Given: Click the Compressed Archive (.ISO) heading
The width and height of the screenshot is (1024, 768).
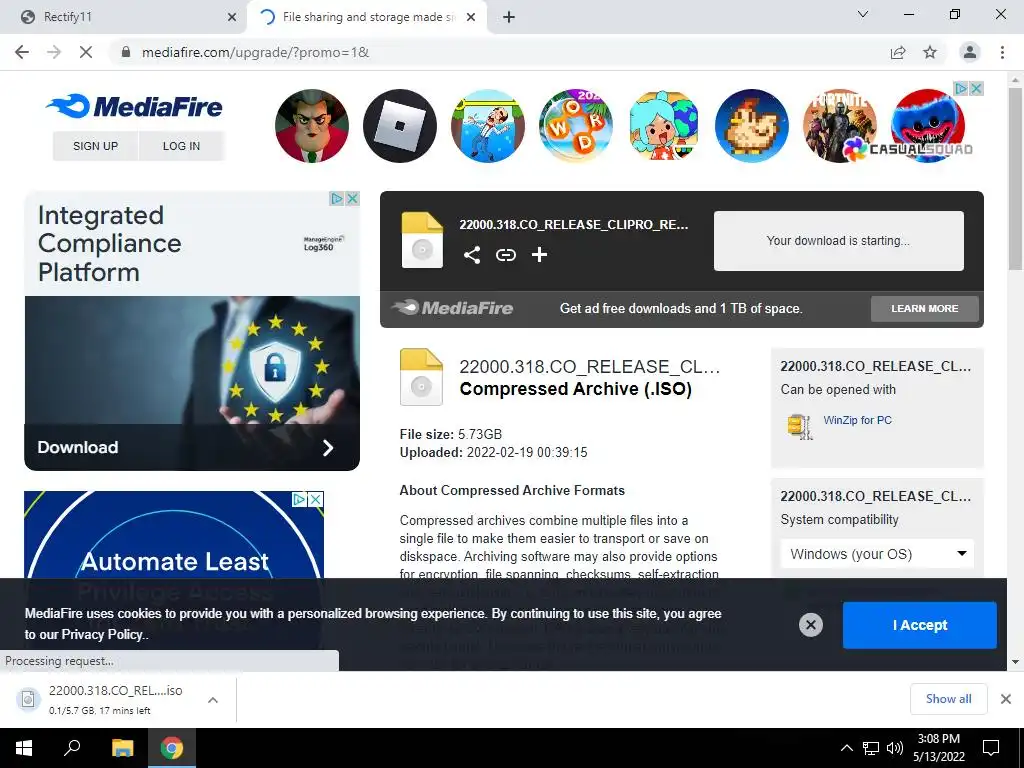Looking at the screenshot, I should click(x=575, y=389).
